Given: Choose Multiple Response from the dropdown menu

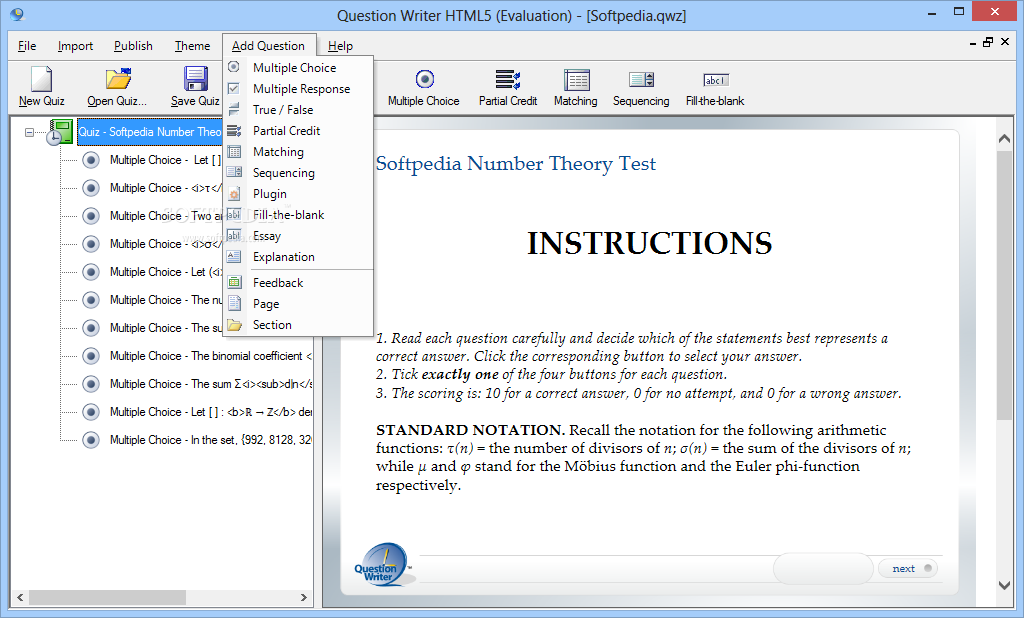Looking at the screenshot, I should tap(298, 88).
